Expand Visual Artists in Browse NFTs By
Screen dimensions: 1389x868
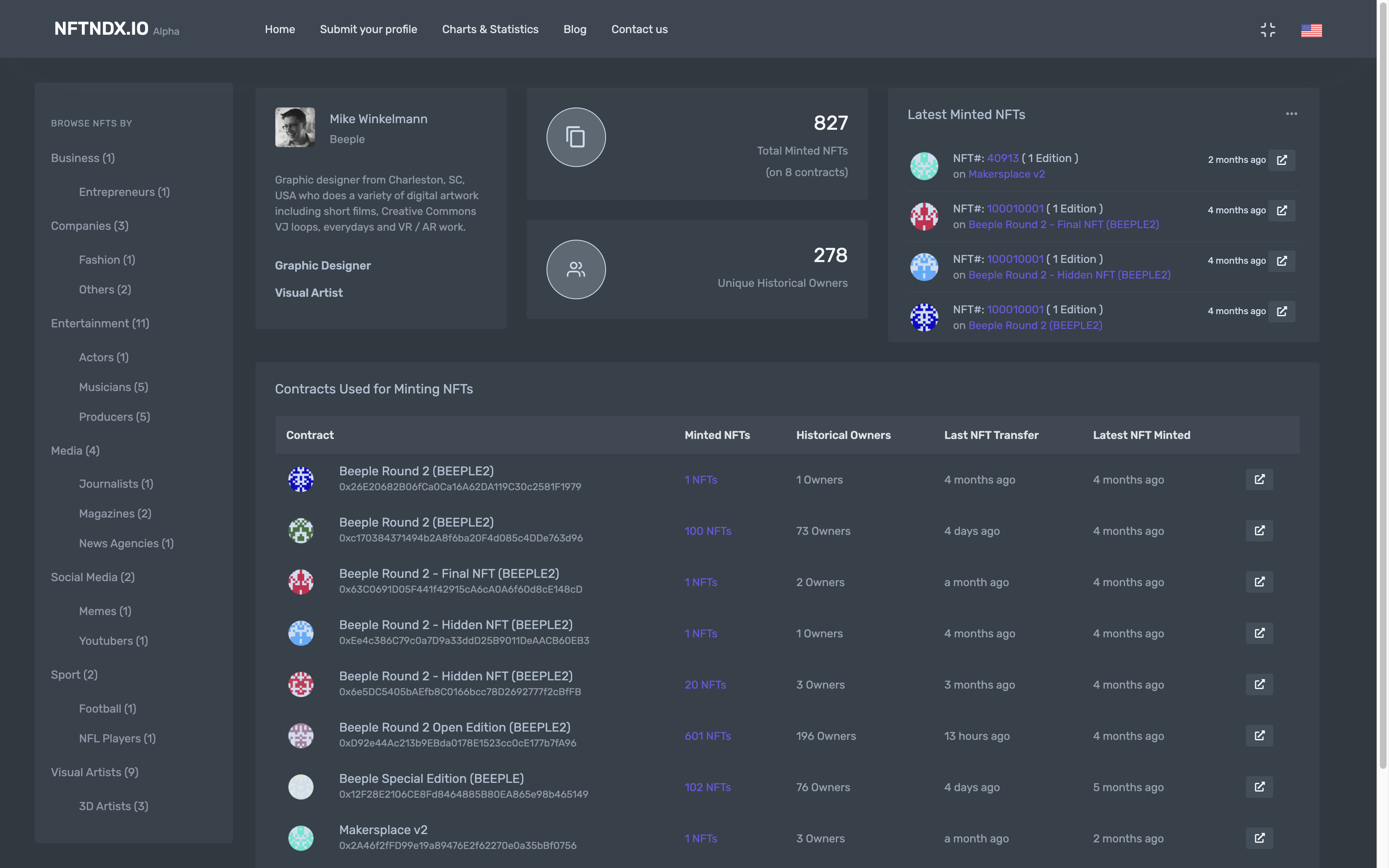click(94, 772)
